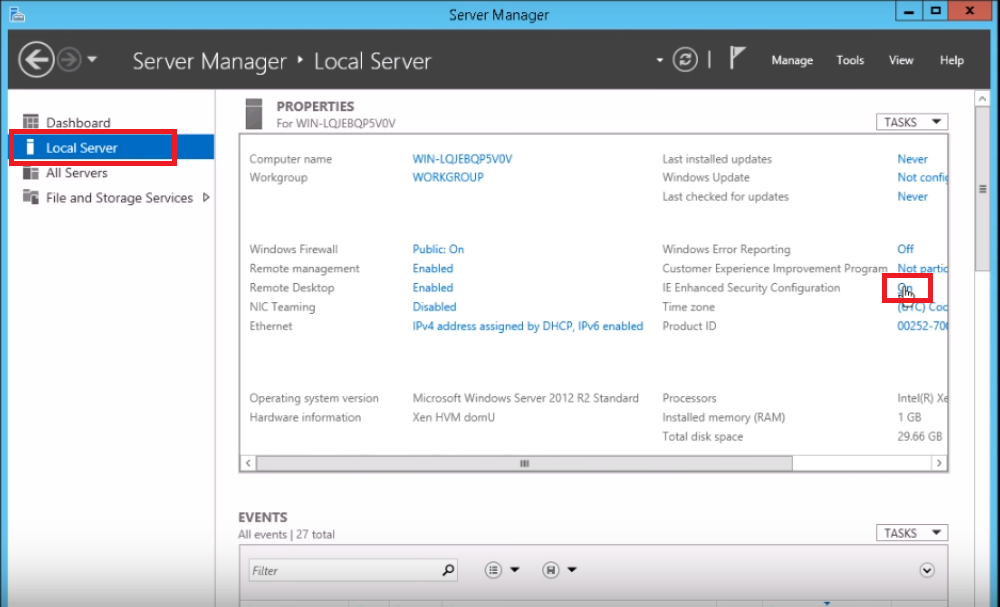The width and height of the screenshot is (1000, 607).
Task: Click the File and Storage Services icon
Action: click(30, 198)
